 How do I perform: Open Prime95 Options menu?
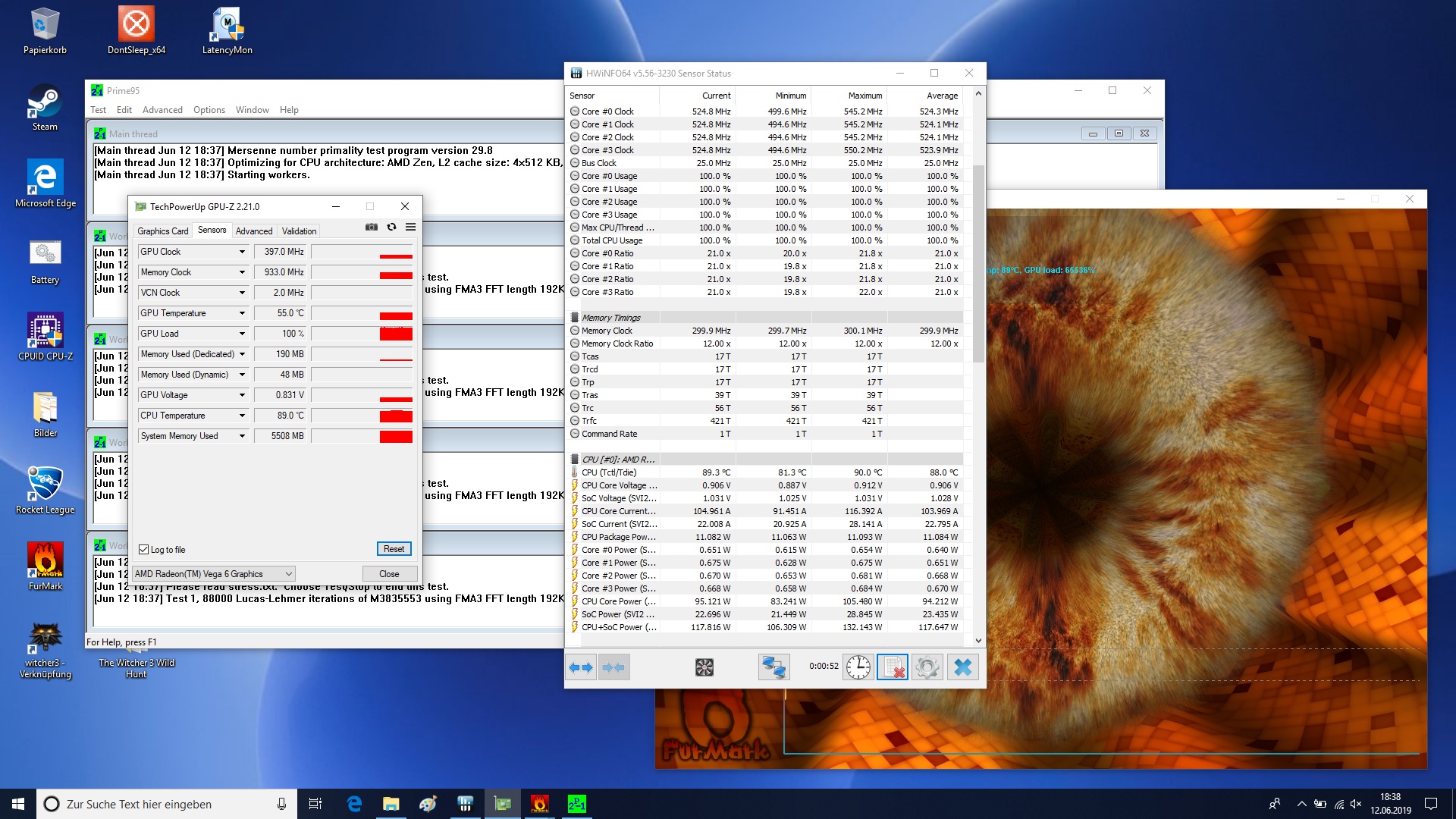[x=209, y=110]
